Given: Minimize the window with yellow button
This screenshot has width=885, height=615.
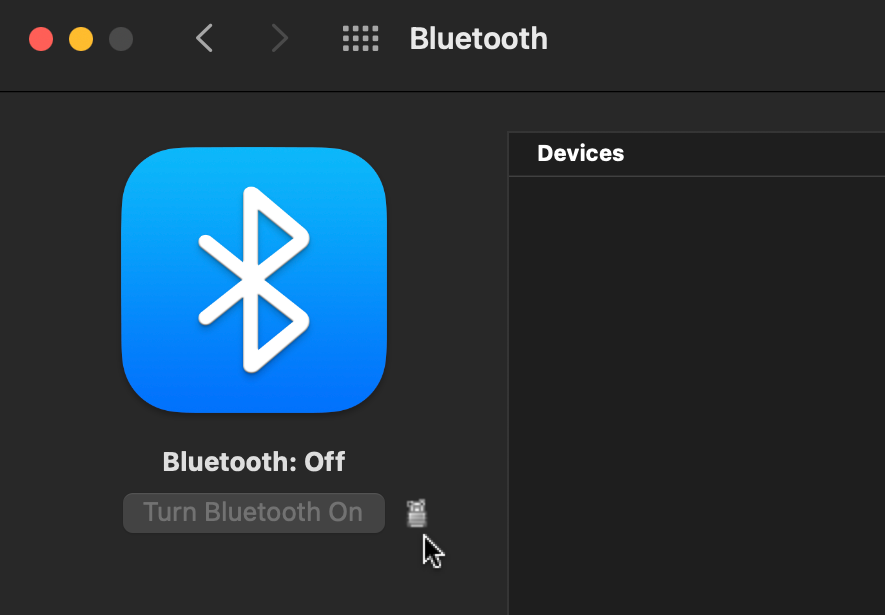Looking at the screenshot, I should point(81,39).
